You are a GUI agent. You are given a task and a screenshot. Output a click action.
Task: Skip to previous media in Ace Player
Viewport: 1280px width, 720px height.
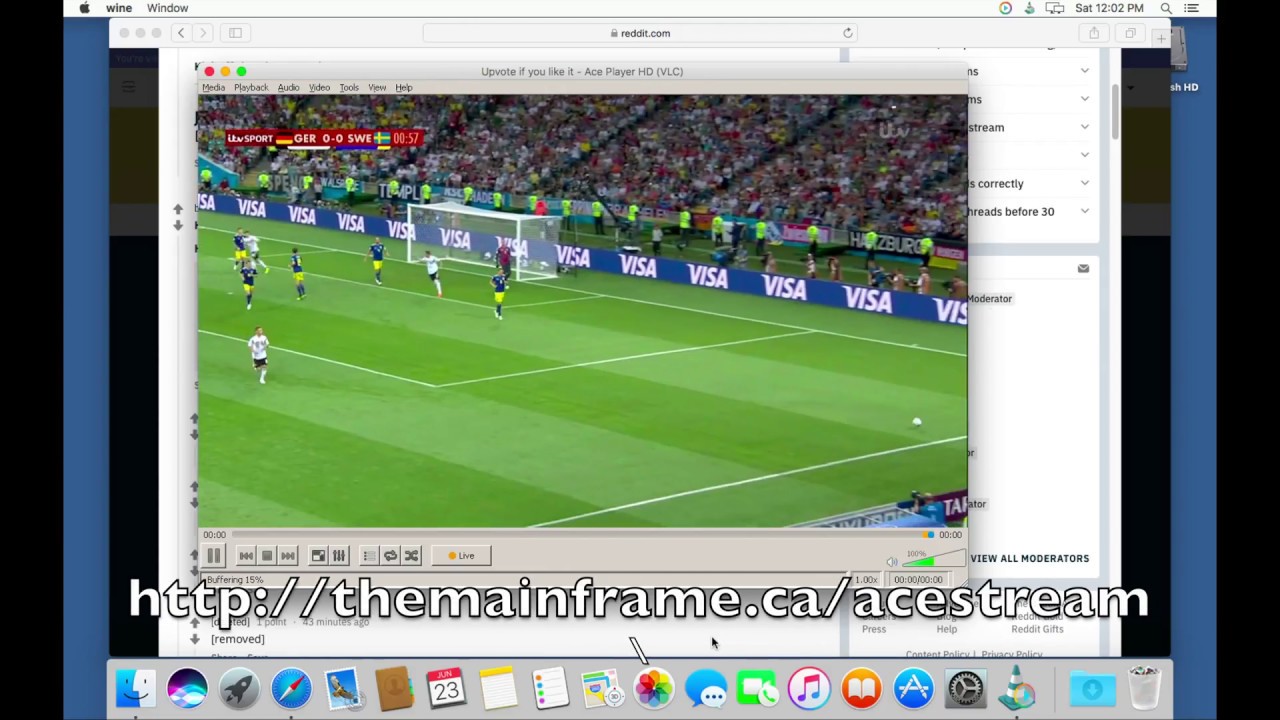(x=246, y=556)
